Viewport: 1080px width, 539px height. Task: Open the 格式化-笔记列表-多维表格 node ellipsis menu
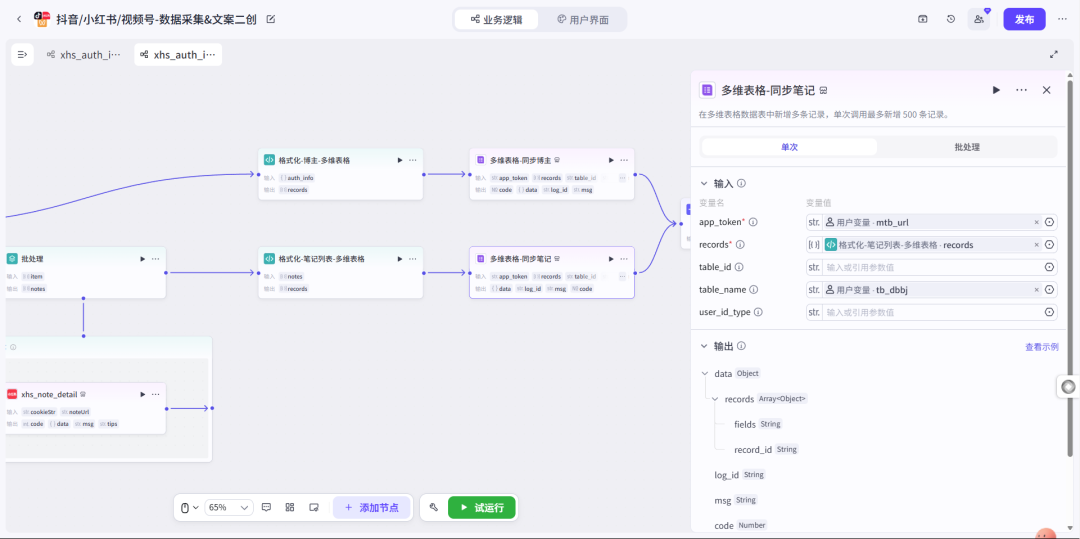pos(413,259)
